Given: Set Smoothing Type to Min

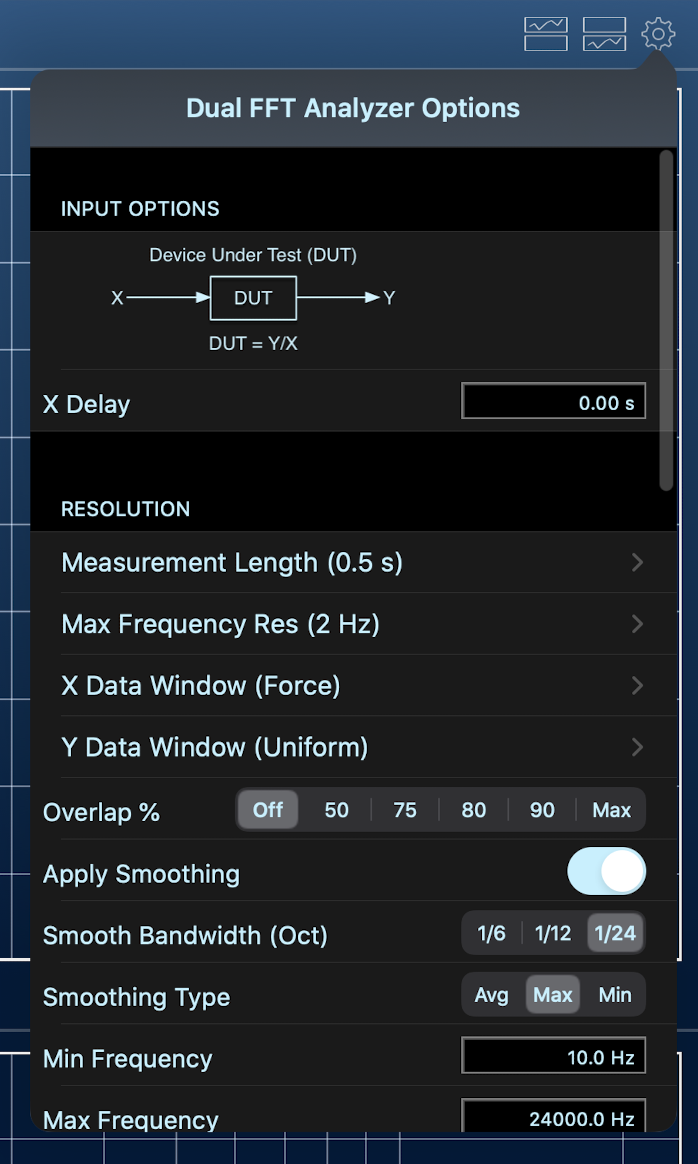Looking at the screenshot, I should [x=614, y=995].
